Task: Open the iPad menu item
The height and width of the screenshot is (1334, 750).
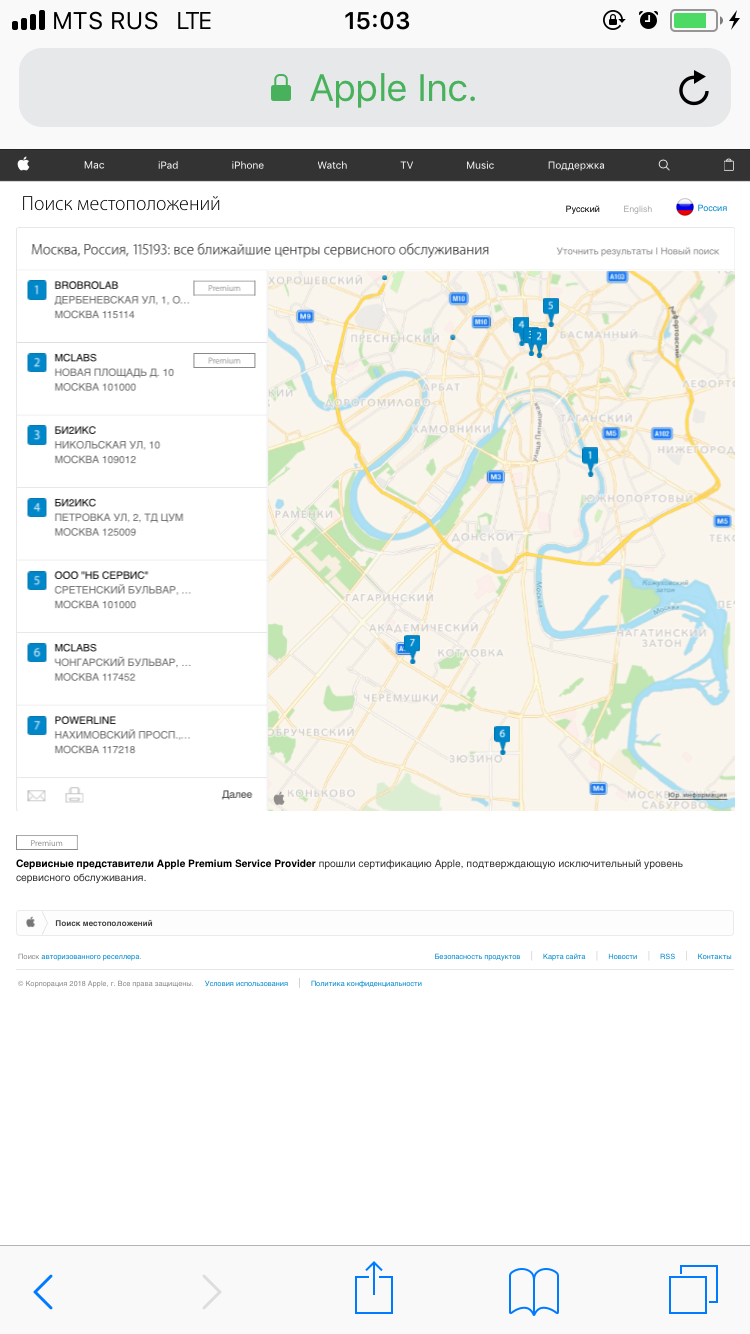Action: [x=168, y=165]
